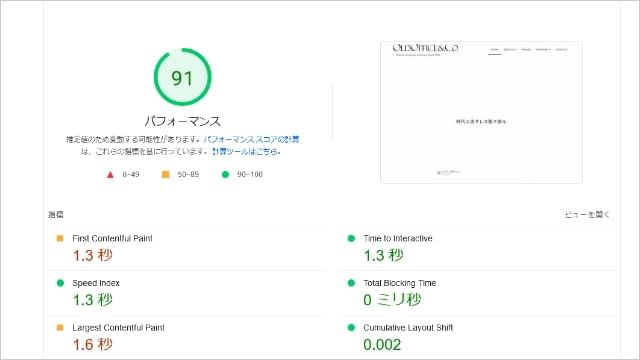Viewport: 640px width, 360px height.
Task: Select the Total Blocking Time label
Action: (x=400, y=283)
